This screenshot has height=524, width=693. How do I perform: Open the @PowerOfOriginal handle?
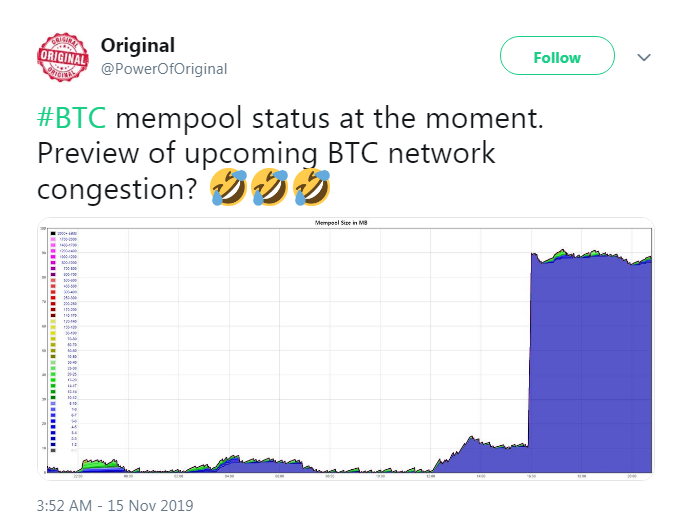[x=163, y=69]
